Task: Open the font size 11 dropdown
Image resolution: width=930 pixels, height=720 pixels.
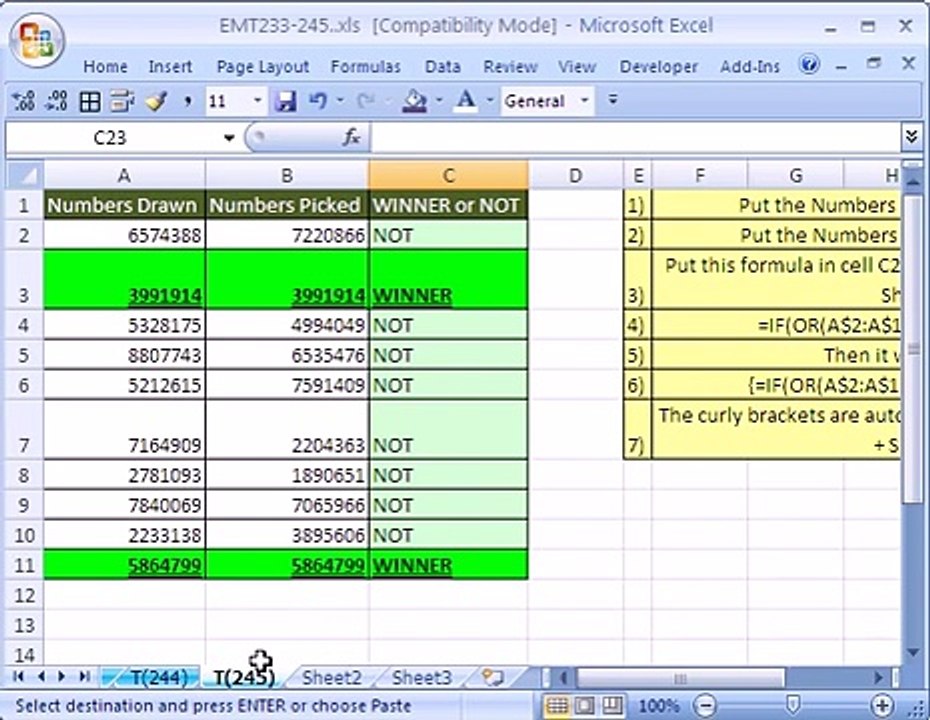Action: pos(257,101)
